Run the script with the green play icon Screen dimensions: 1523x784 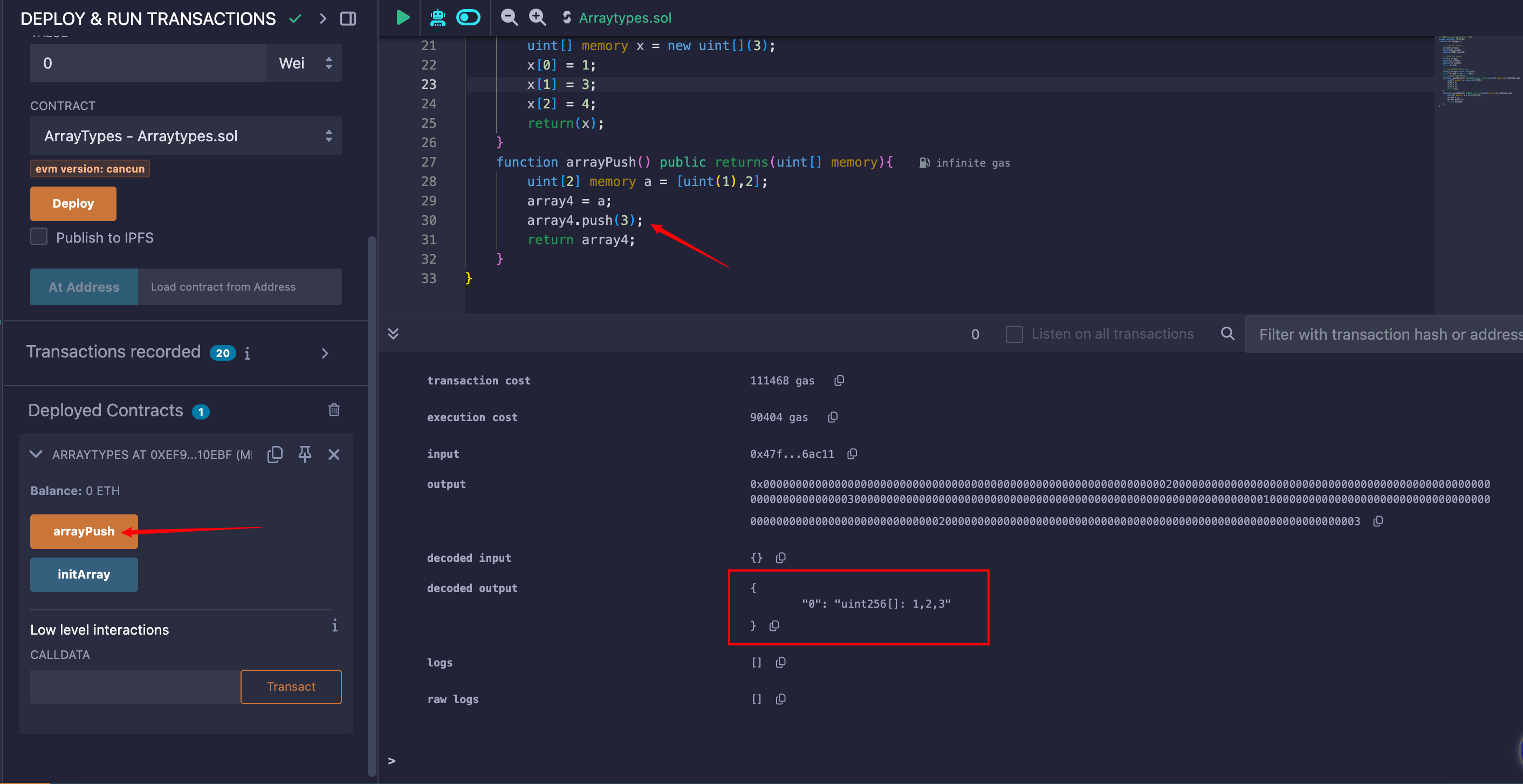coord(403,17)
